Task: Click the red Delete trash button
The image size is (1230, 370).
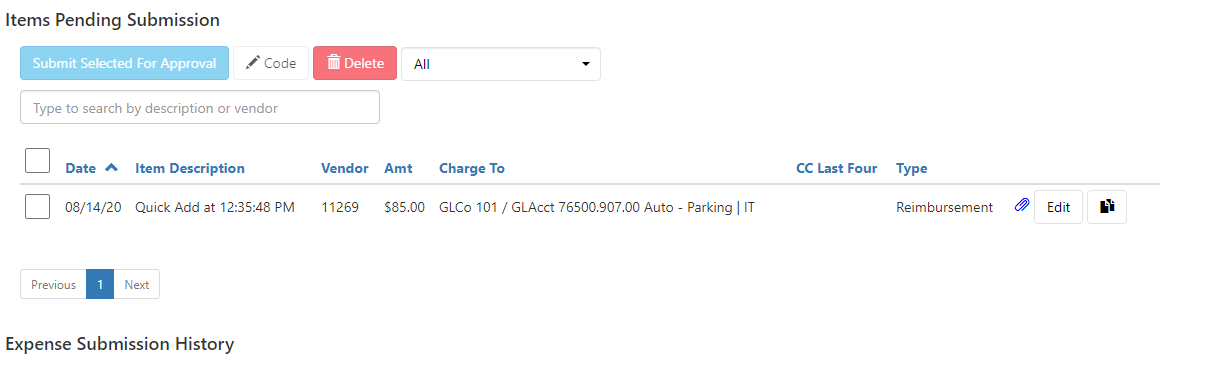Action: point(355,63)
